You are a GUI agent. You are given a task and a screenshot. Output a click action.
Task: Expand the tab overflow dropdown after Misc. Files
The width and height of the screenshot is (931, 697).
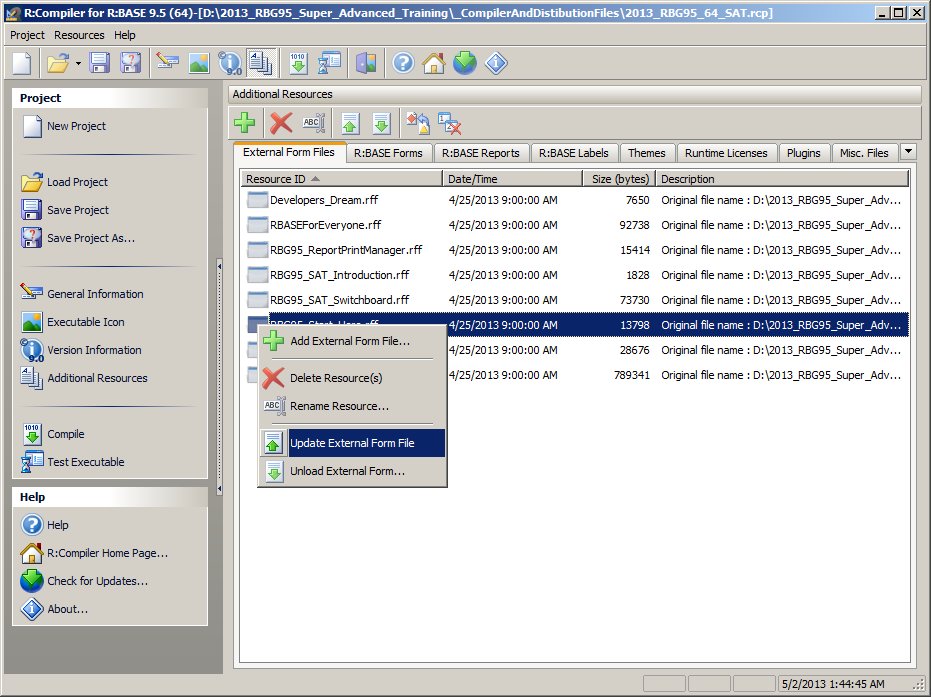(908, 152)
